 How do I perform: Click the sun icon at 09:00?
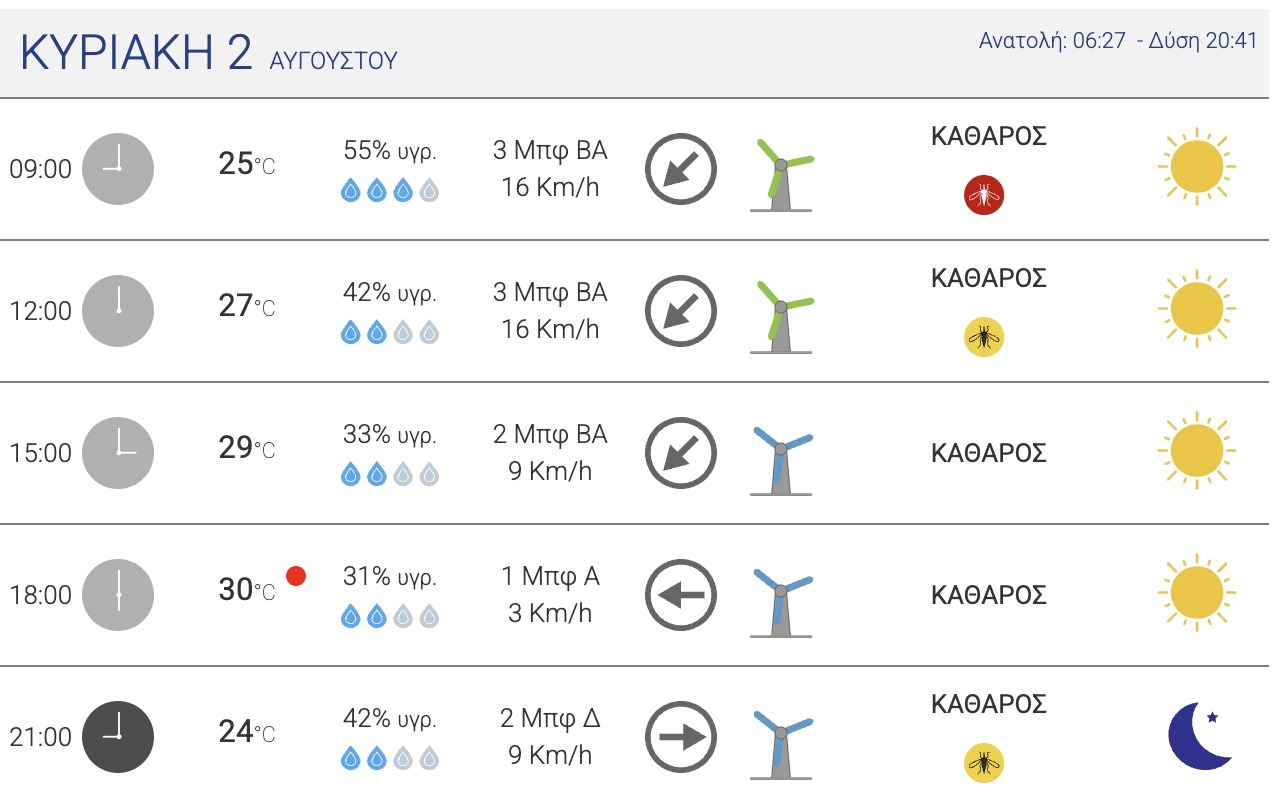pos(1197,166)
